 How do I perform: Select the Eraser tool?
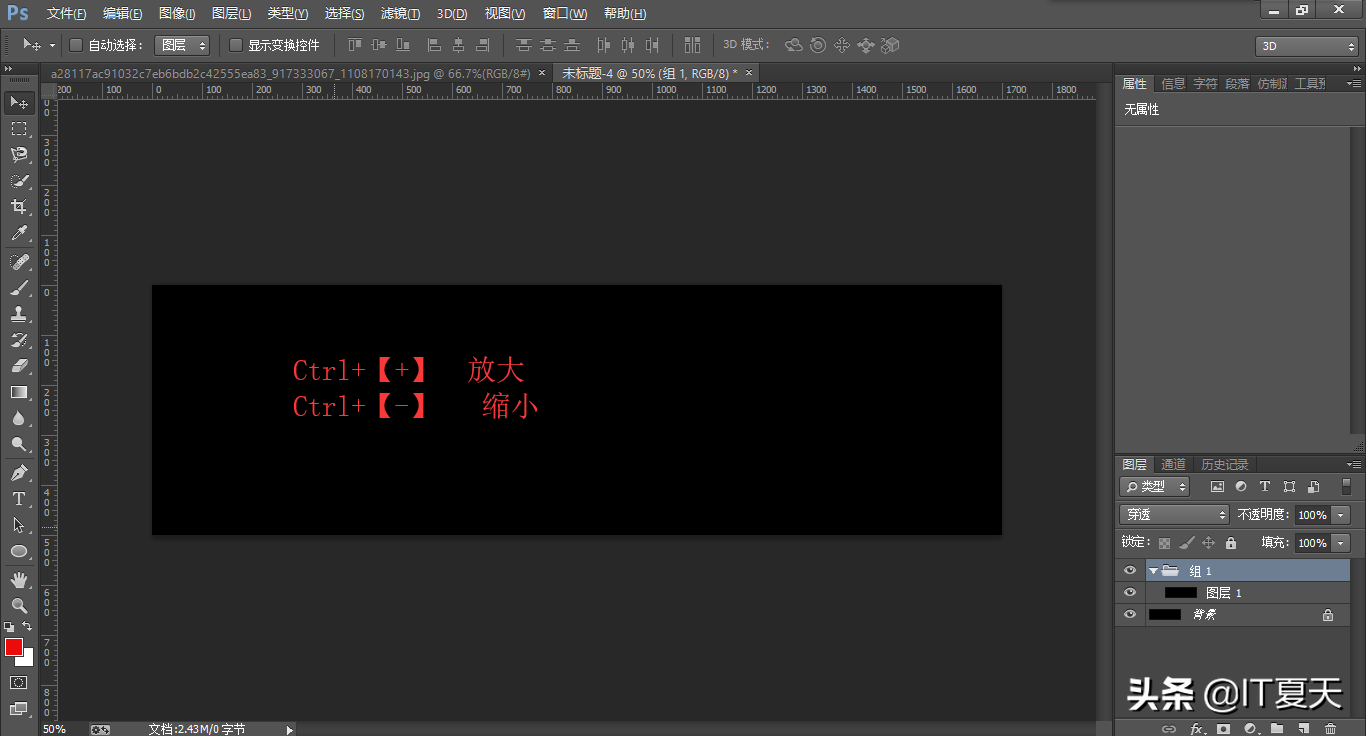click(x=19, y=366)
